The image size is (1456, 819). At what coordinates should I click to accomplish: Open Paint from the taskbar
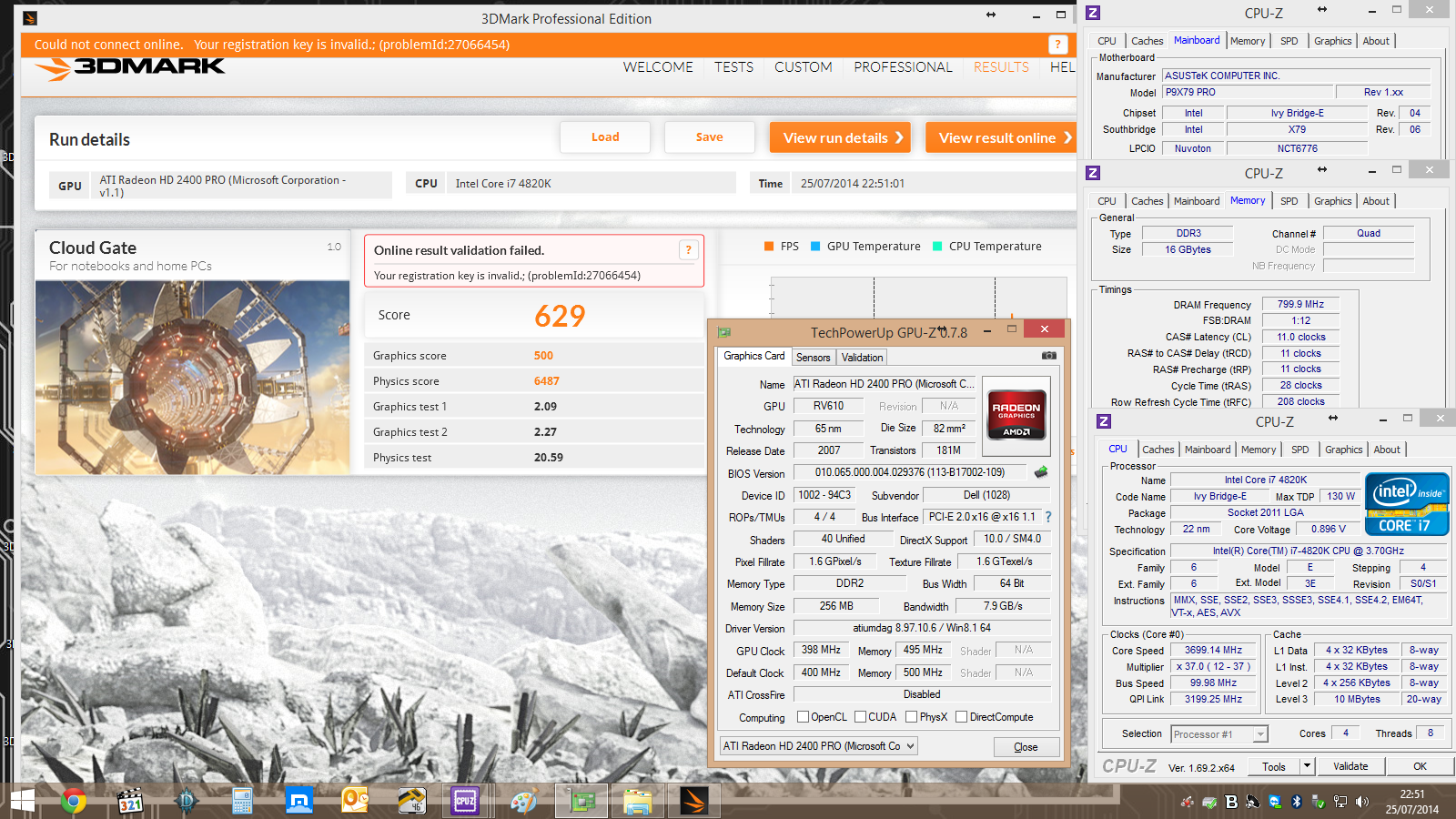tap(523, 801)
